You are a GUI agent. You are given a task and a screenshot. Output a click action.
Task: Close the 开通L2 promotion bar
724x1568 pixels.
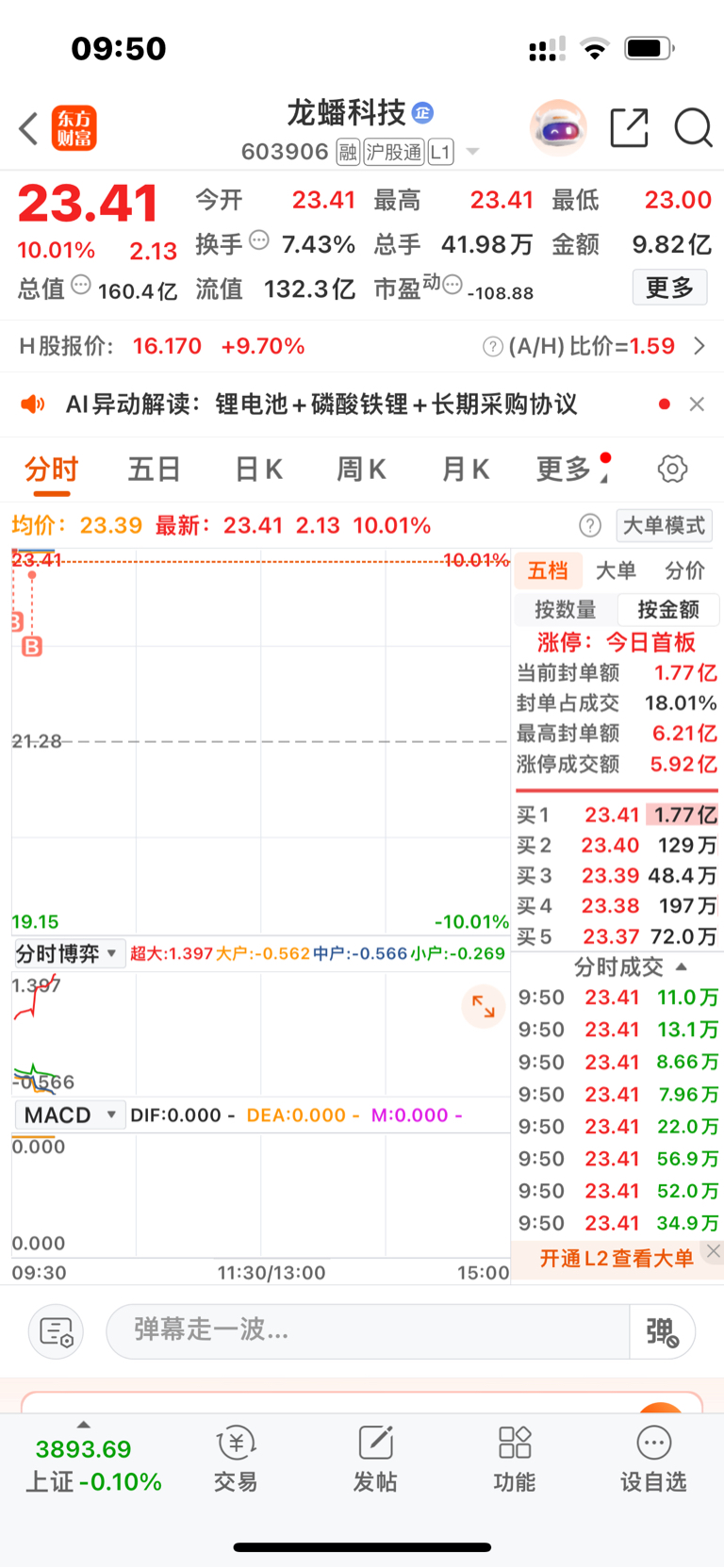[x=714, y=1251]
